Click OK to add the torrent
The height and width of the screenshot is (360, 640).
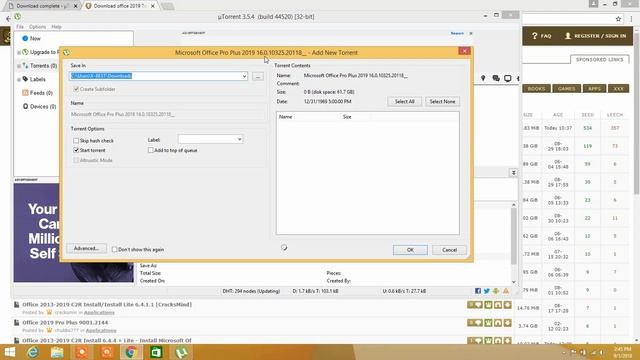[410, 250]
